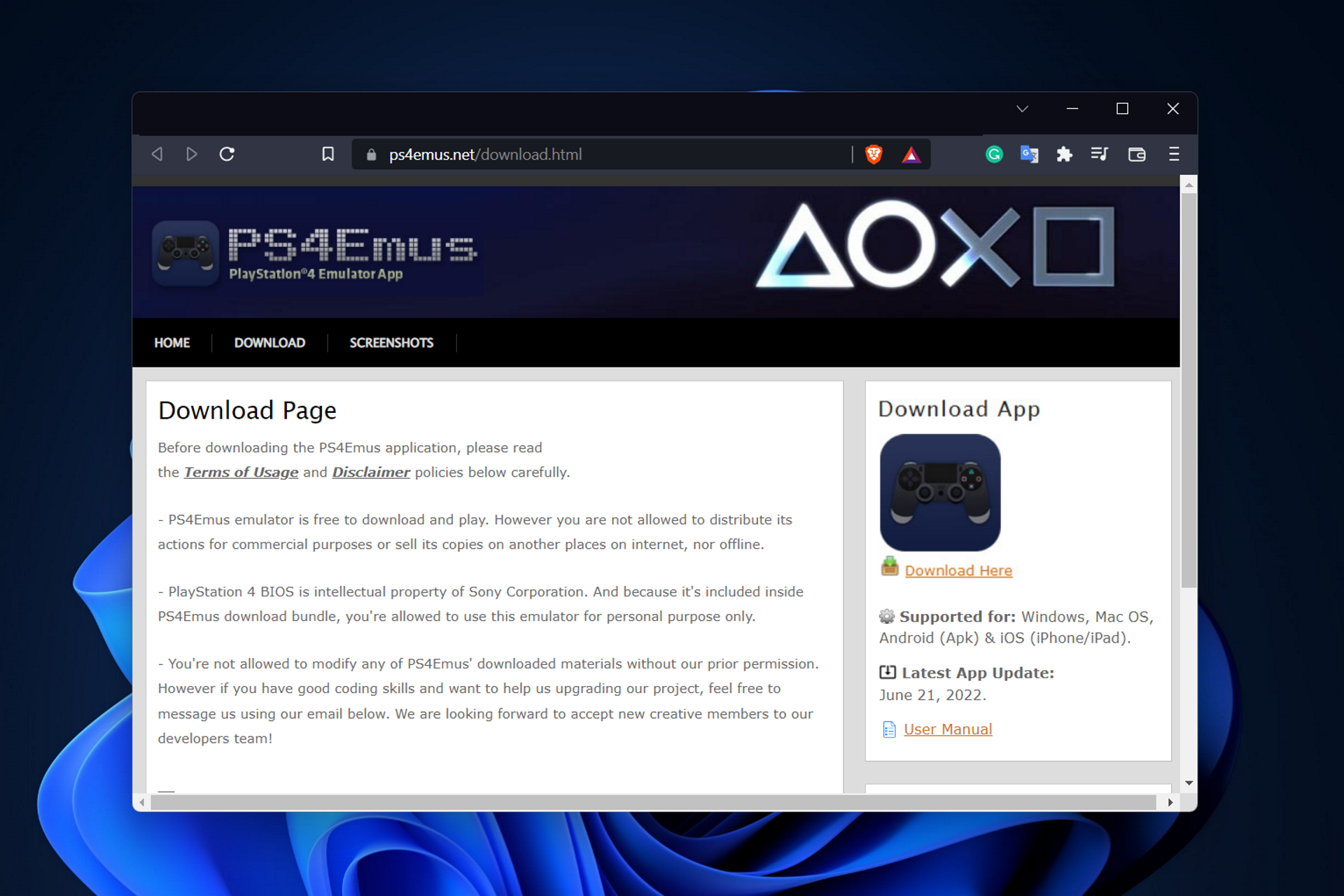The height and width of the screenshot is (896, 1344).
Task: Open the SCREENSHOTS navigation tab
Action: pos(391,343)
